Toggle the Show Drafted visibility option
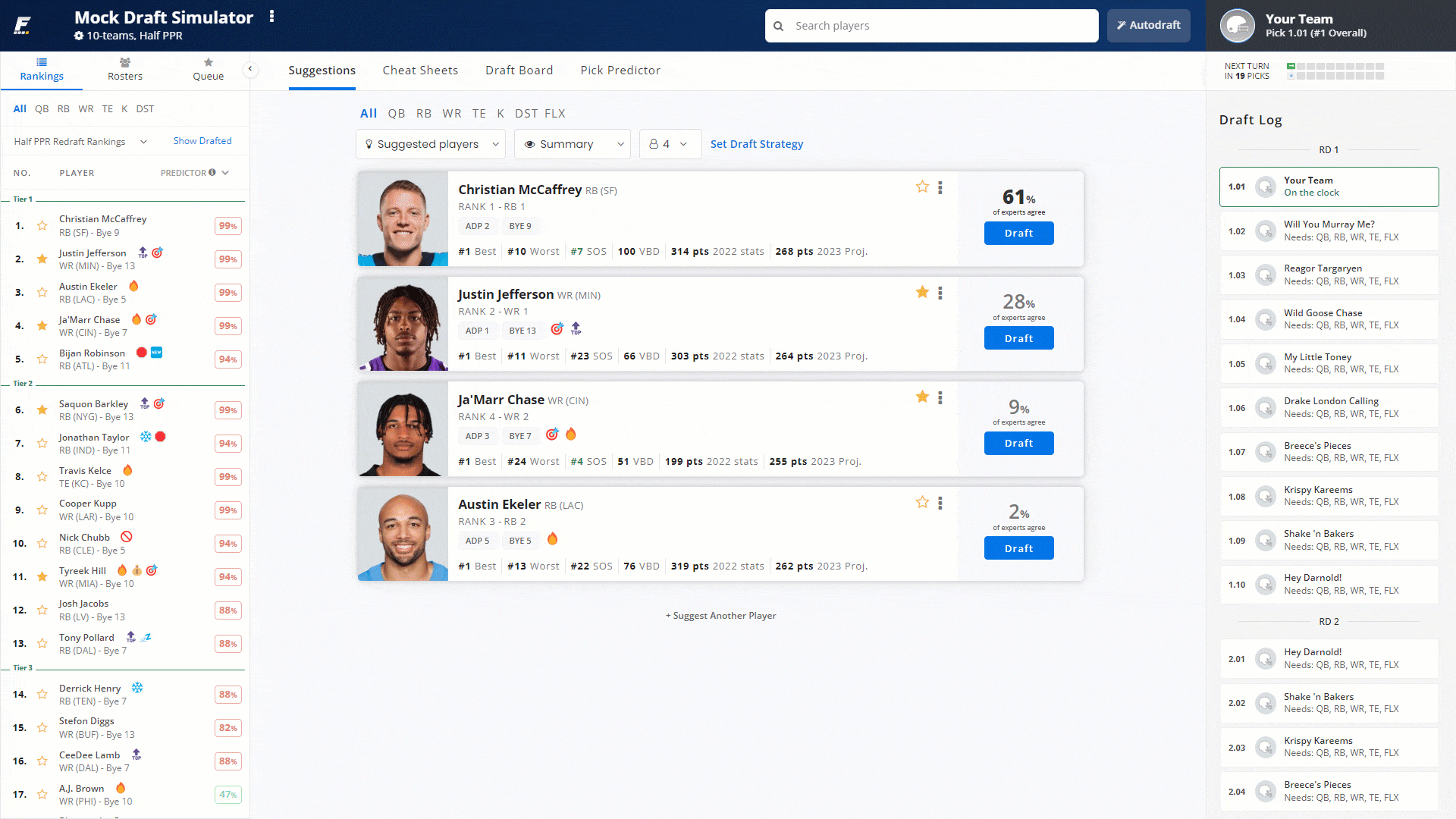 (202, 140)
